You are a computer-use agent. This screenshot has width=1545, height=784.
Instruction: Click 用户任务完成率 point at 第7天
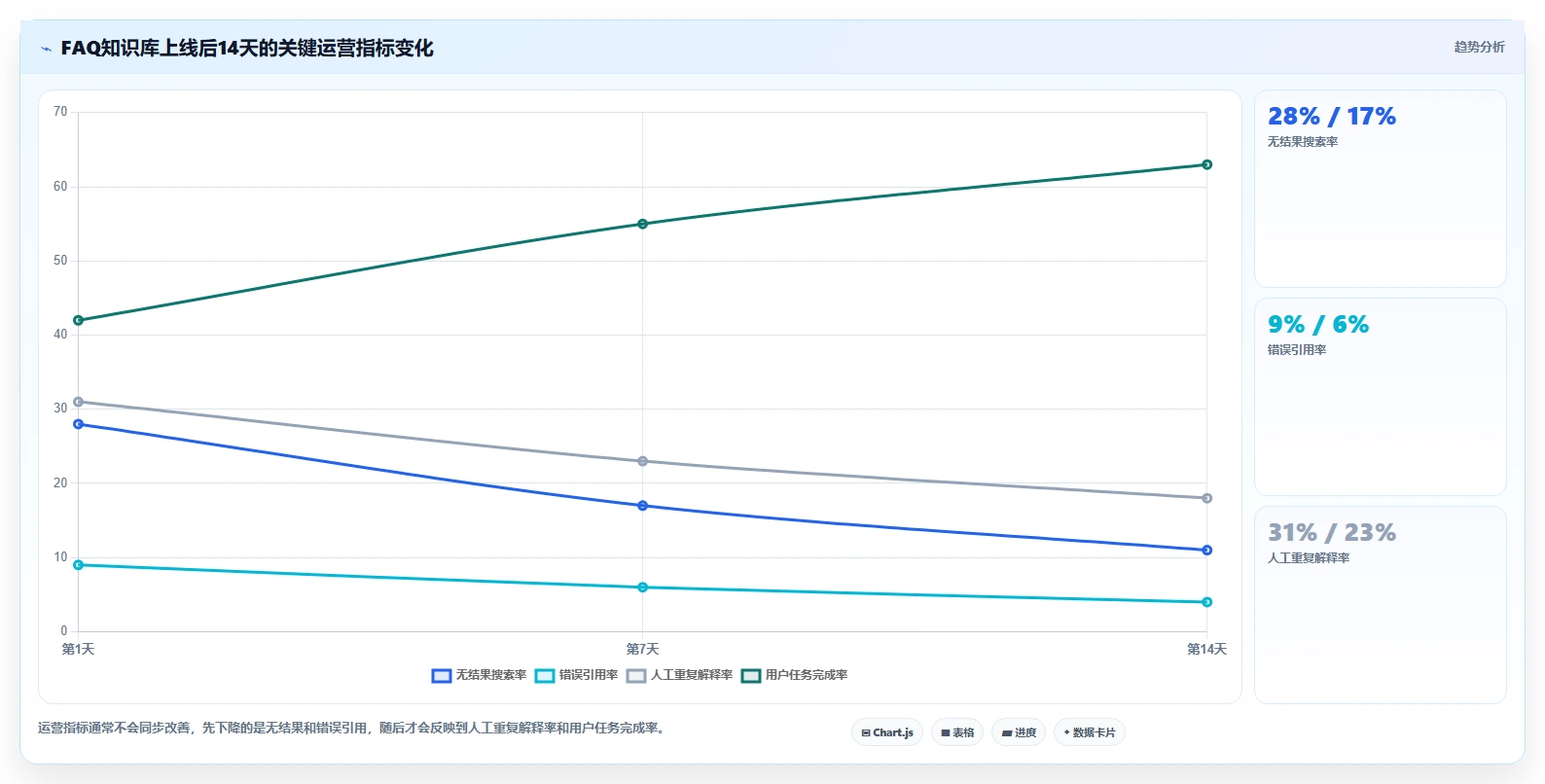coord(642,224)
